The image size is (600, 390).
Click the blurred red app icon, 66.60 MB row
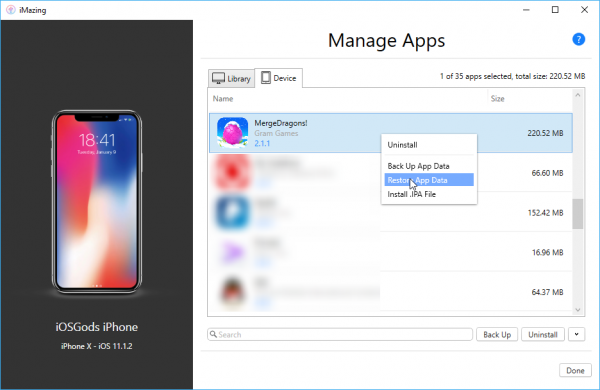pos(232,173)
